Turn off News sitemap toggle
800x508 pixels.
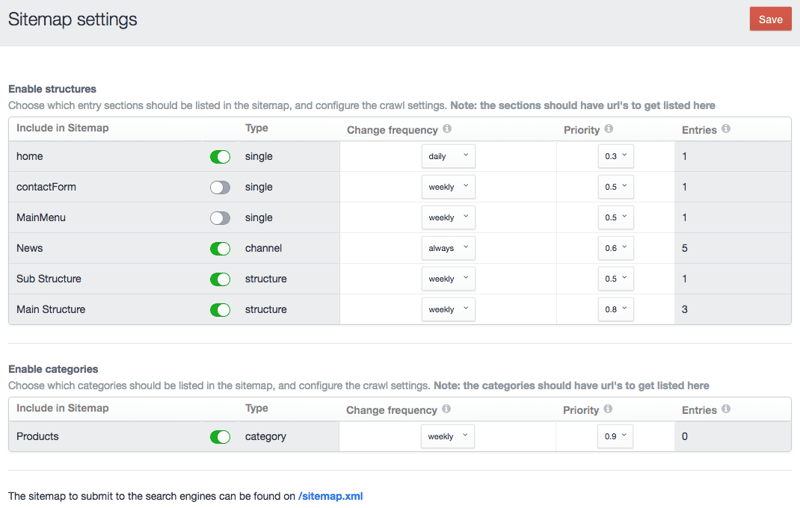click(x=220, y=248)
